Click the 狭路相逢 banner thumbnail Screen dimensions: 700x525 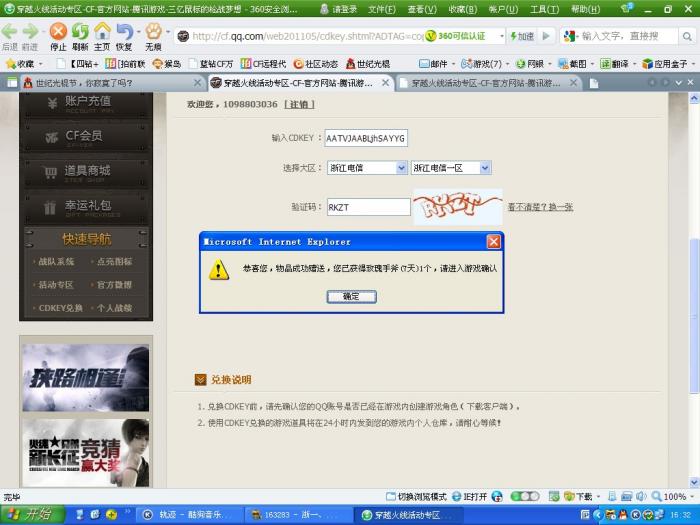pos(86,378)
